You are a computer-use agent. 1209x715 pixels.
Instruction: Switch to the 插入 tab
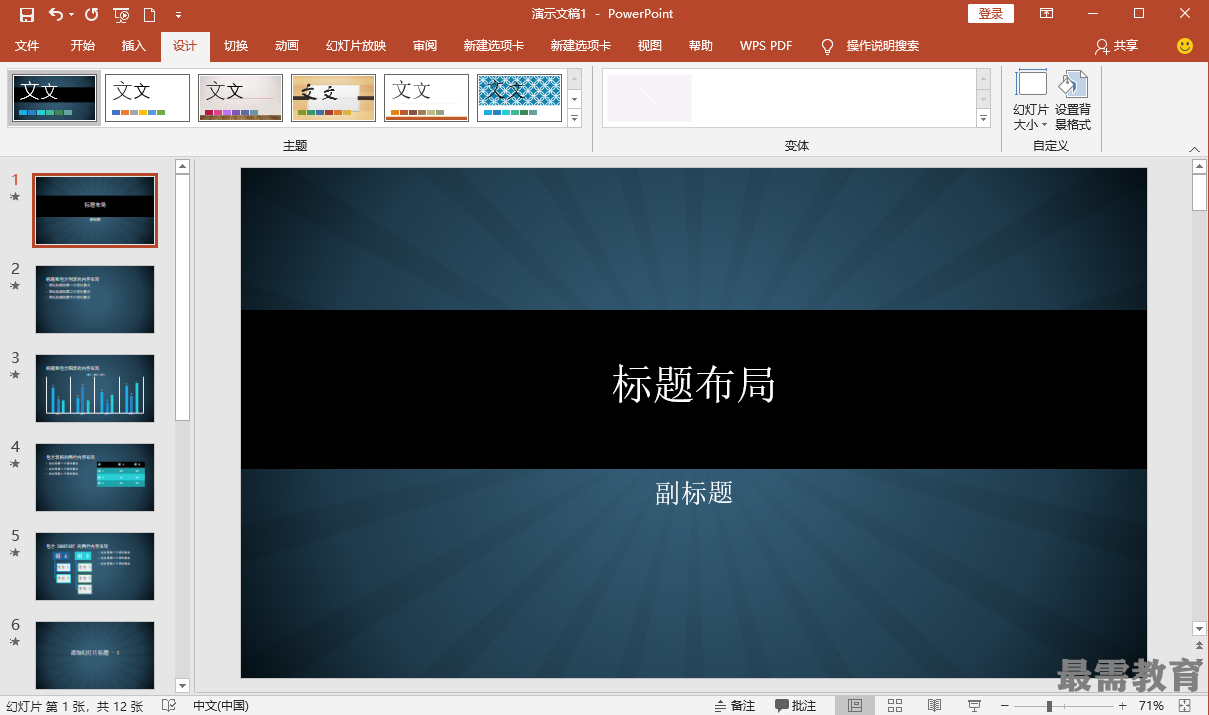[x=134, y=46]
